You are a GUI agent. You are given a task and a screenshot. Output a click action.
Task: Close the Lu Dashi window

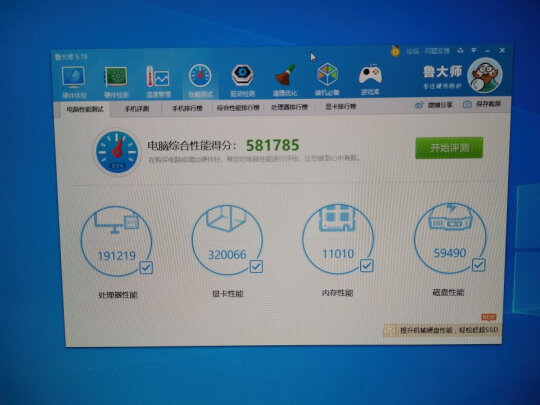(x=502, y=50)
